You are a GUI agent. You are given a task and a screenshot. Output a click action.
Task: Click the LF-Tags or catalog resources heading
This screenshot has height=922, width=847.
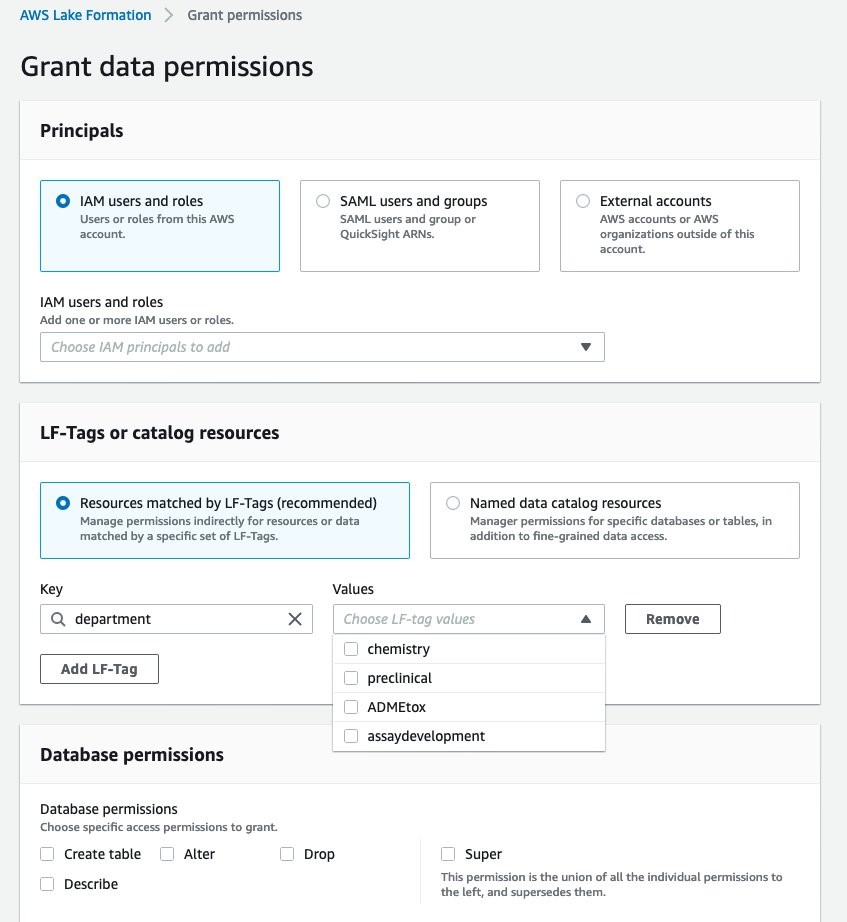tap(159, 433)
